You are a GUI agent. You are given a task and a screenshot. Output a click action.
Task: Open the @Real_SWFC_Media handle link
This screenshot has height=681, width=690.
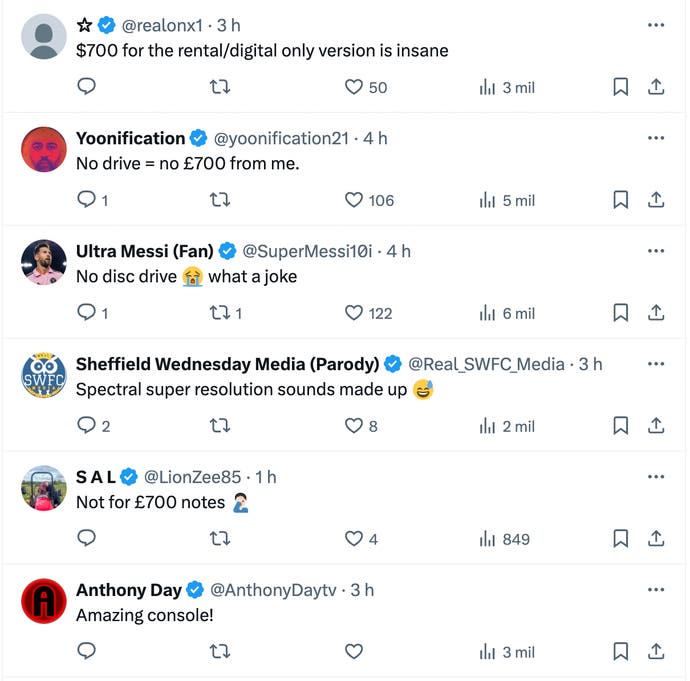(x=486, y=364)
